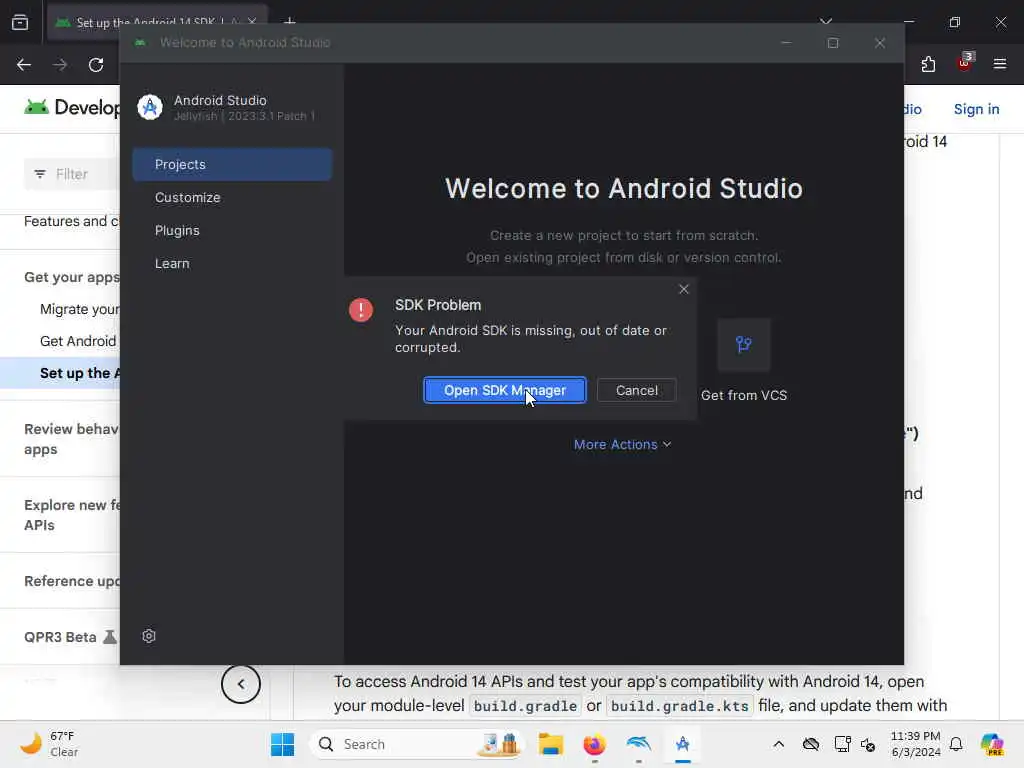Open a new browser tab

click(x=290, y=22)
